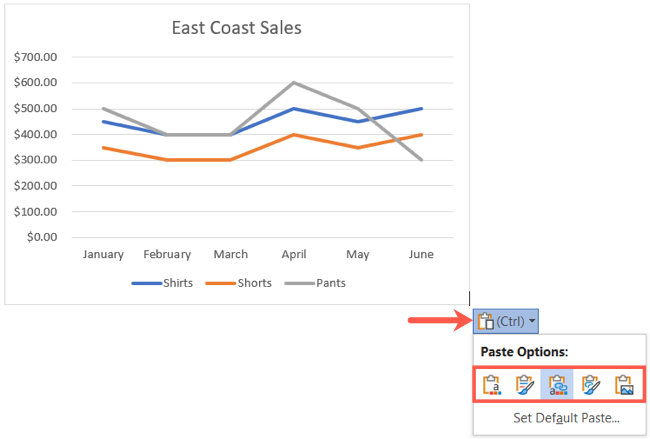Paste the chart as a Picture
Screen dimensions: 650x439
pos(624,385)
